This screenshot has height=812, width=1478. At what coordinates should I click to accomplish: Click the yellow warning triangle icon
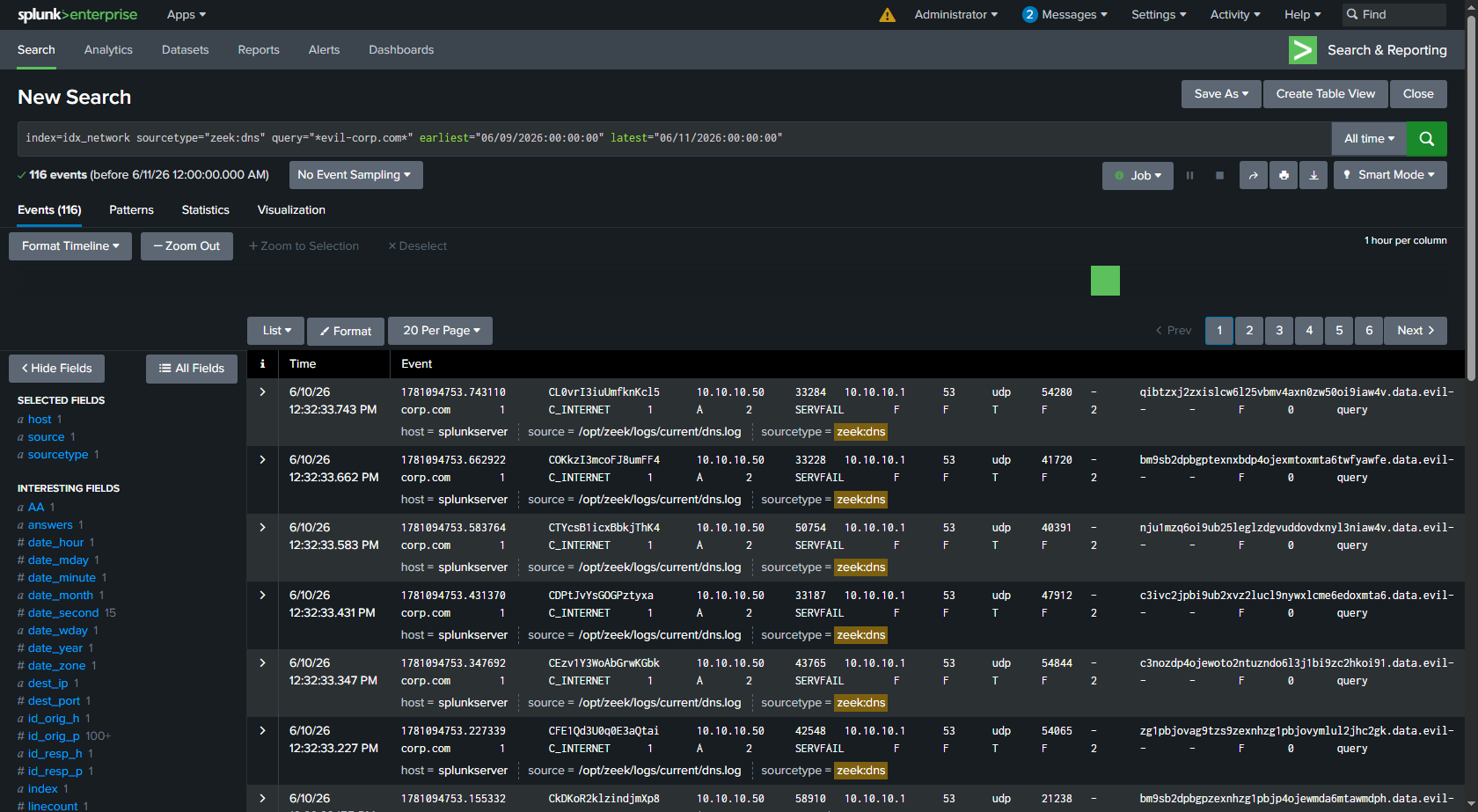[887, 15]
